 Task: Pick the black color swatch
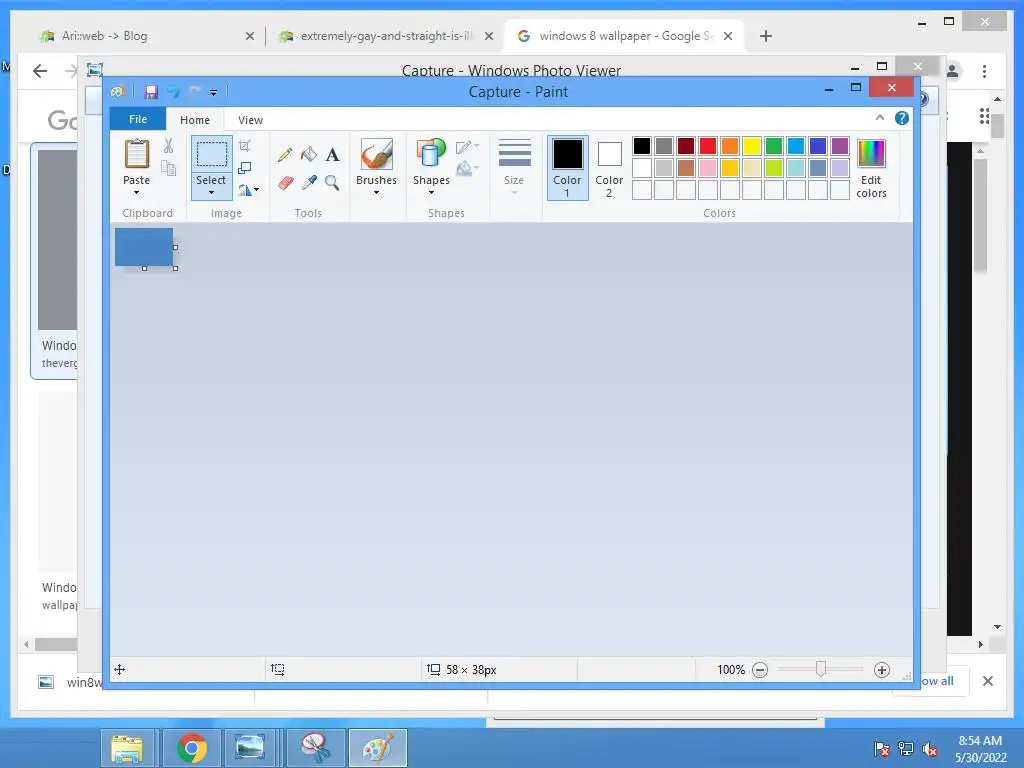tap(642, 146)
